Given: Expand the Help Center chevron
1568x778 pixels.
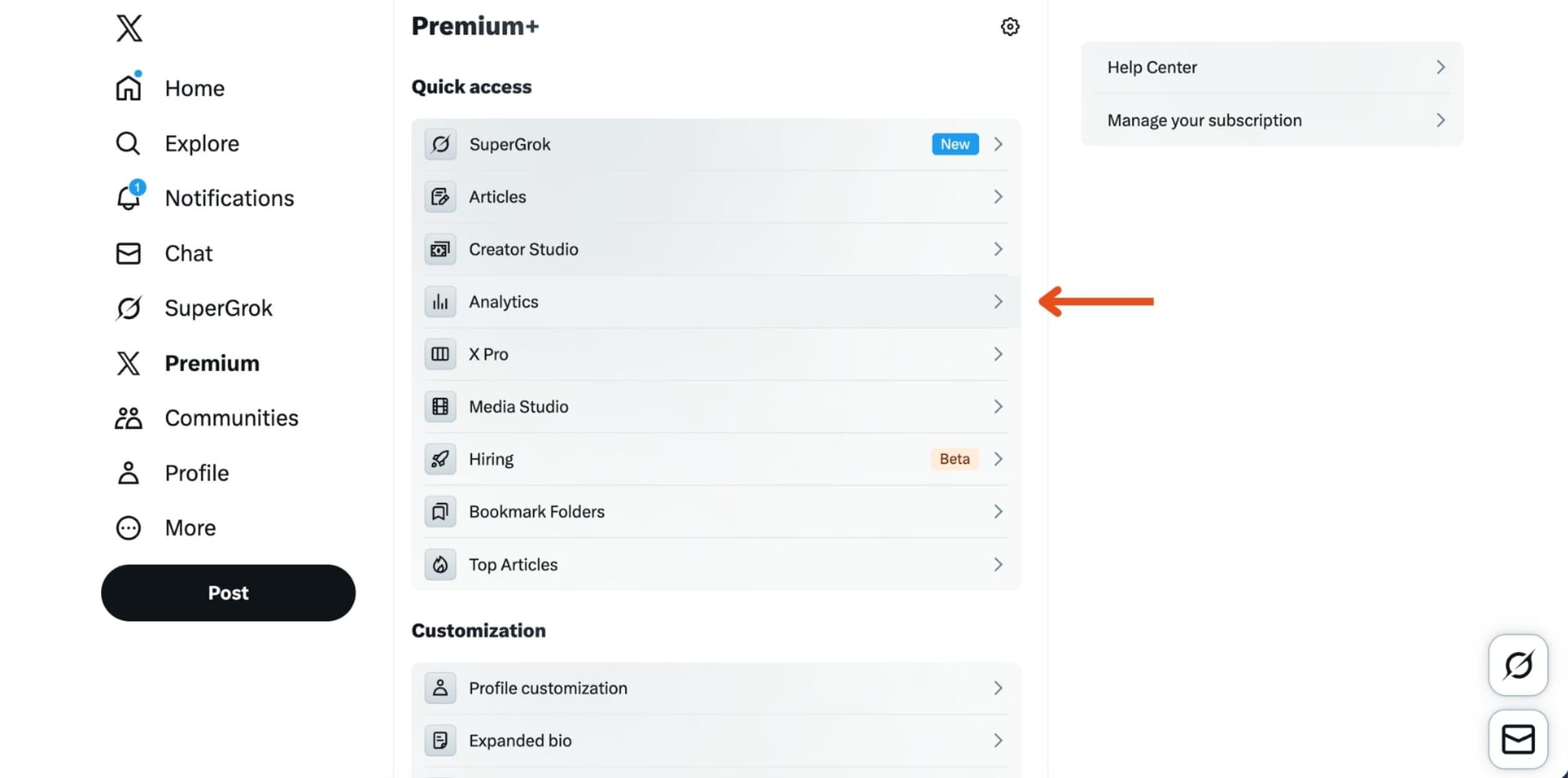Looking at the screenshot, I should coord(1440,67).
